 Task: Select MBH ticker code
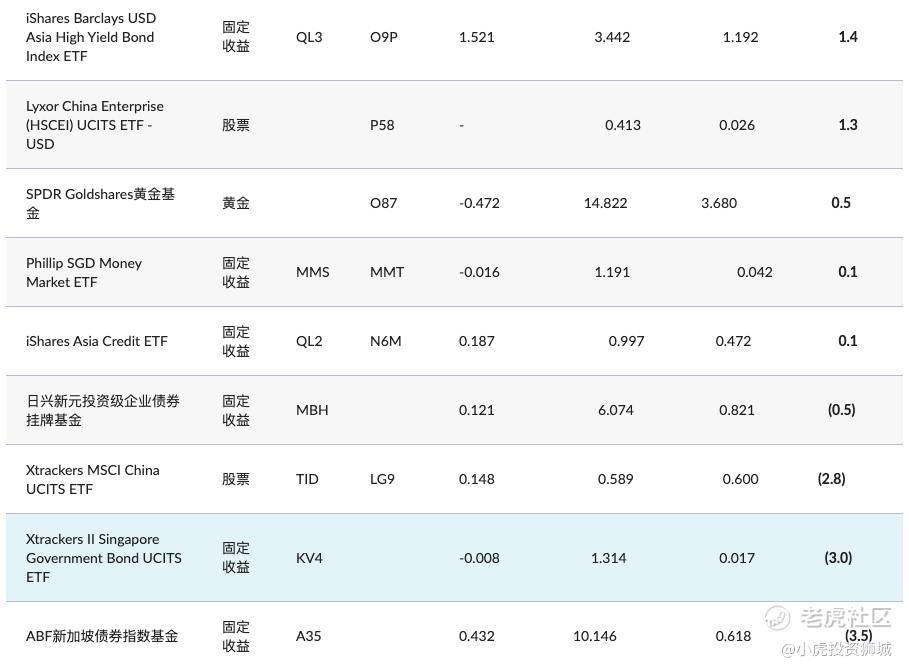pos(312,410)
